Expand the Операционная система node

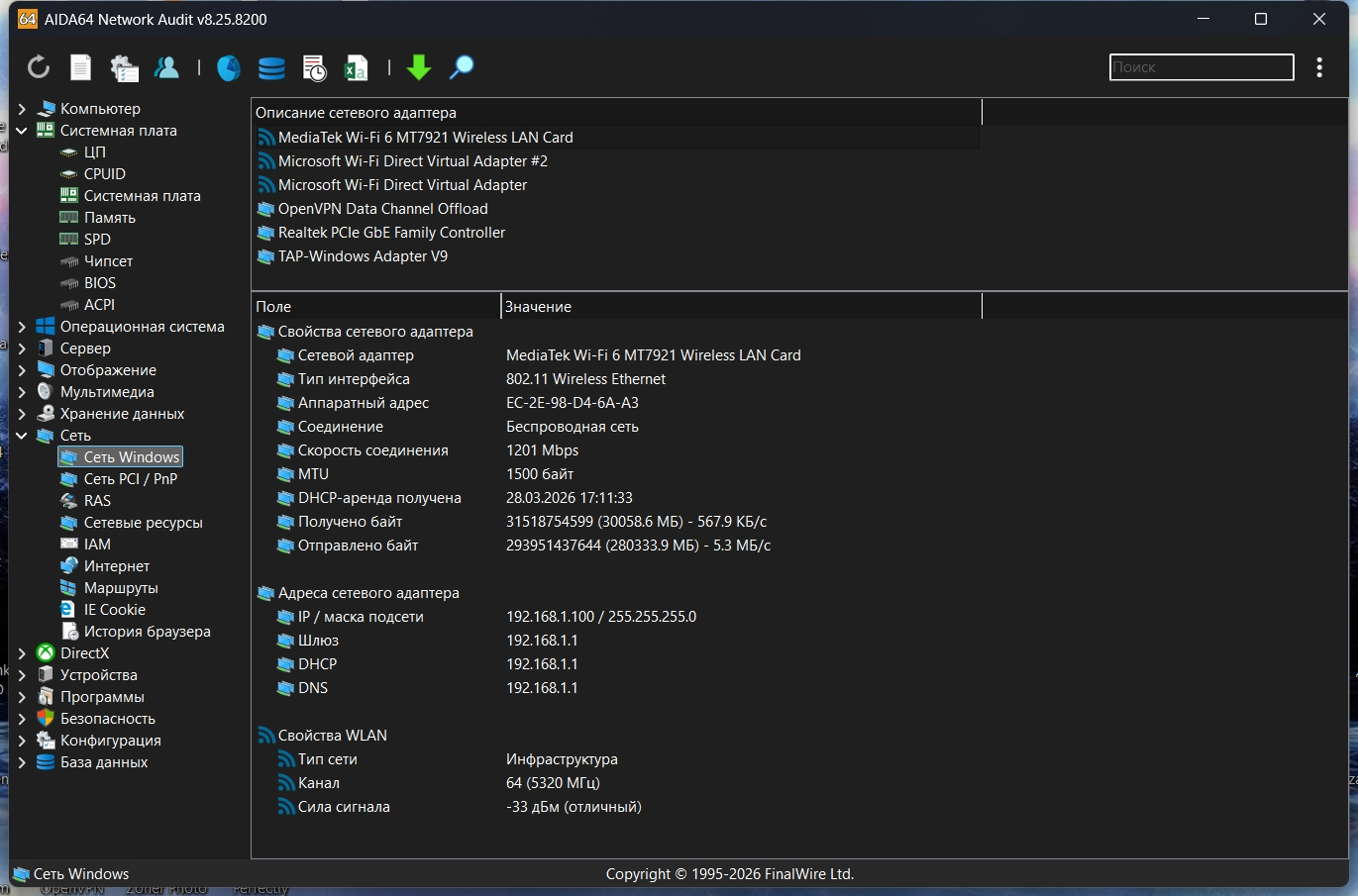(22, 327)
